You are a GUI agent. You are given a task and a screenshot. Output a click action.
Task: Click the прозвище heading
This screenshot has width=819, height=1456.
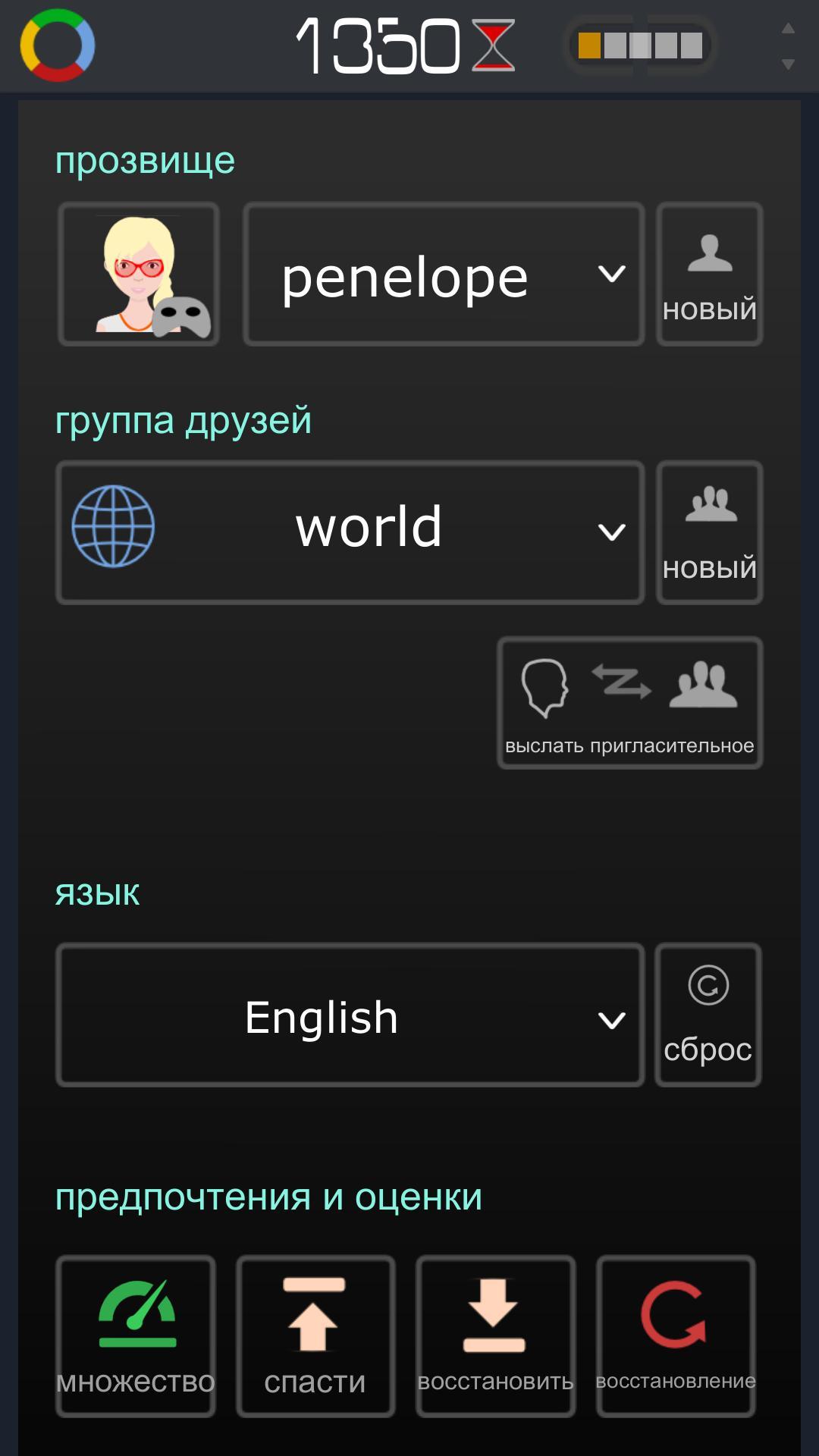145,161
